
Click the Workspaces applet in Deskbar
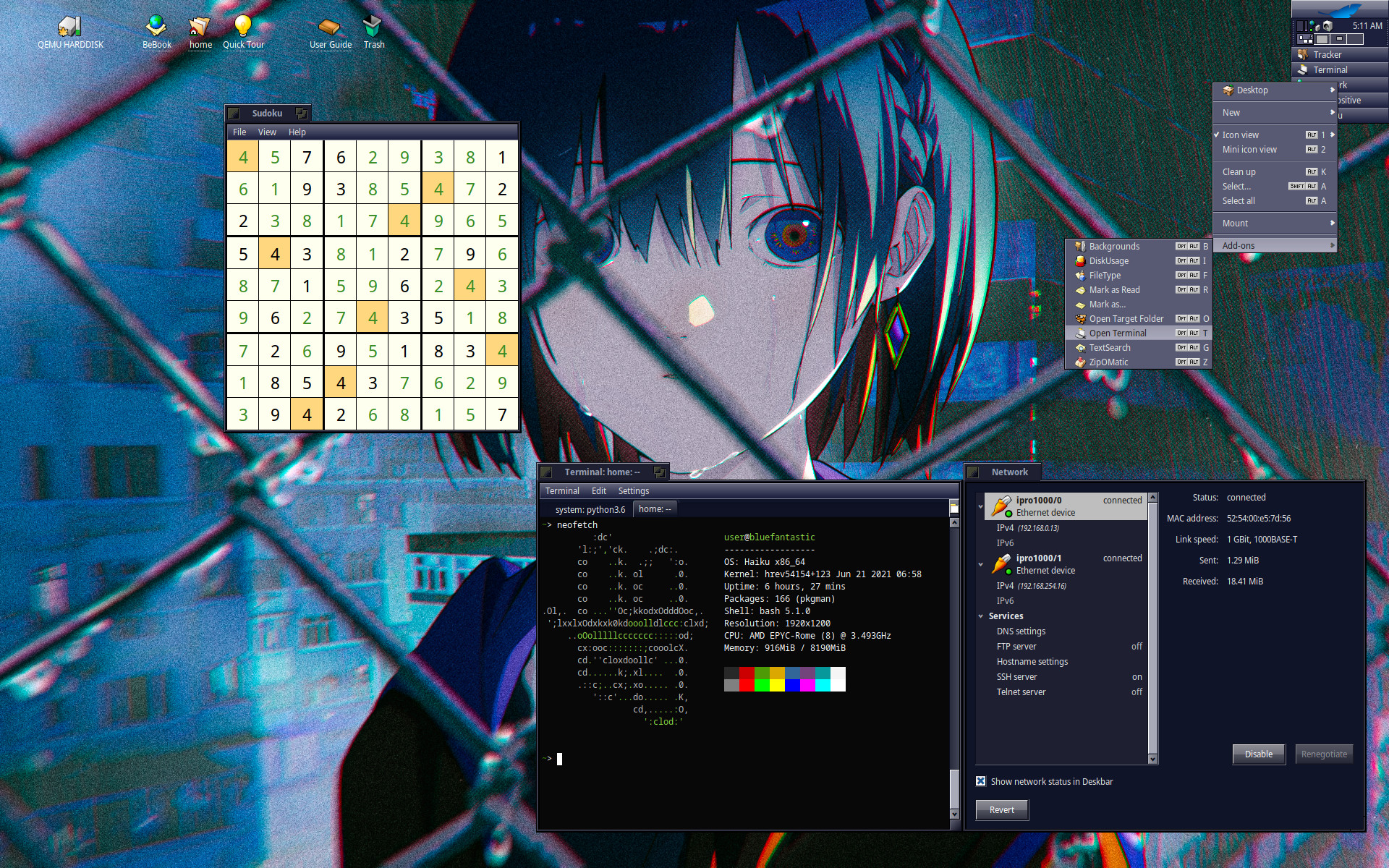pyautogui.click(x=1330, y=39)
